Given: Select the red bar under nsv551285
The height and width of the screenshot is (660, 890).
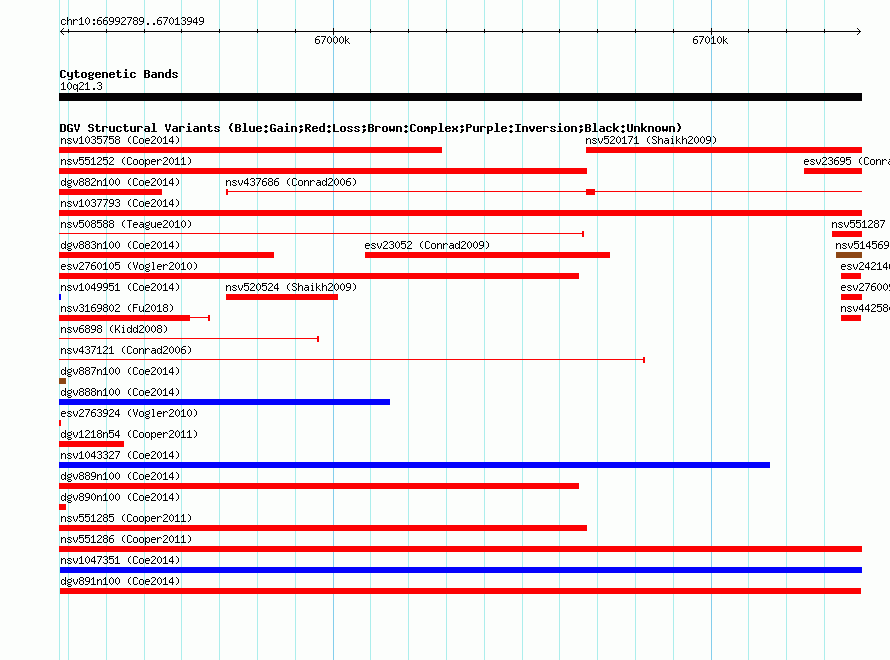Looking at the screenshot, I should (323, 528).
